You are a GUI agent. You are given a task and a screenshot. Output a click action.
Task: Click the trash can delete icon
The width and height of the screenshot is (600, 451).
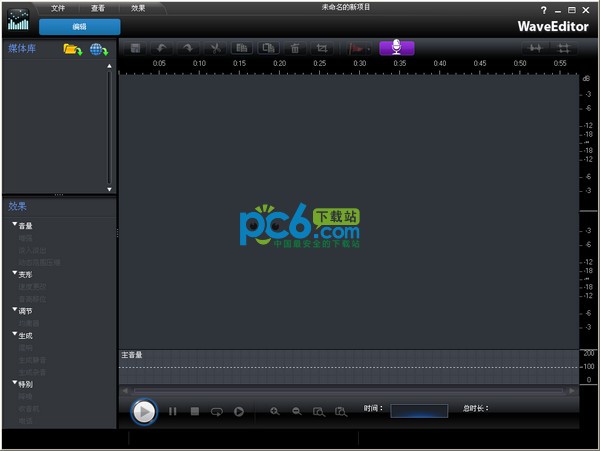click(x=295, y=49)
